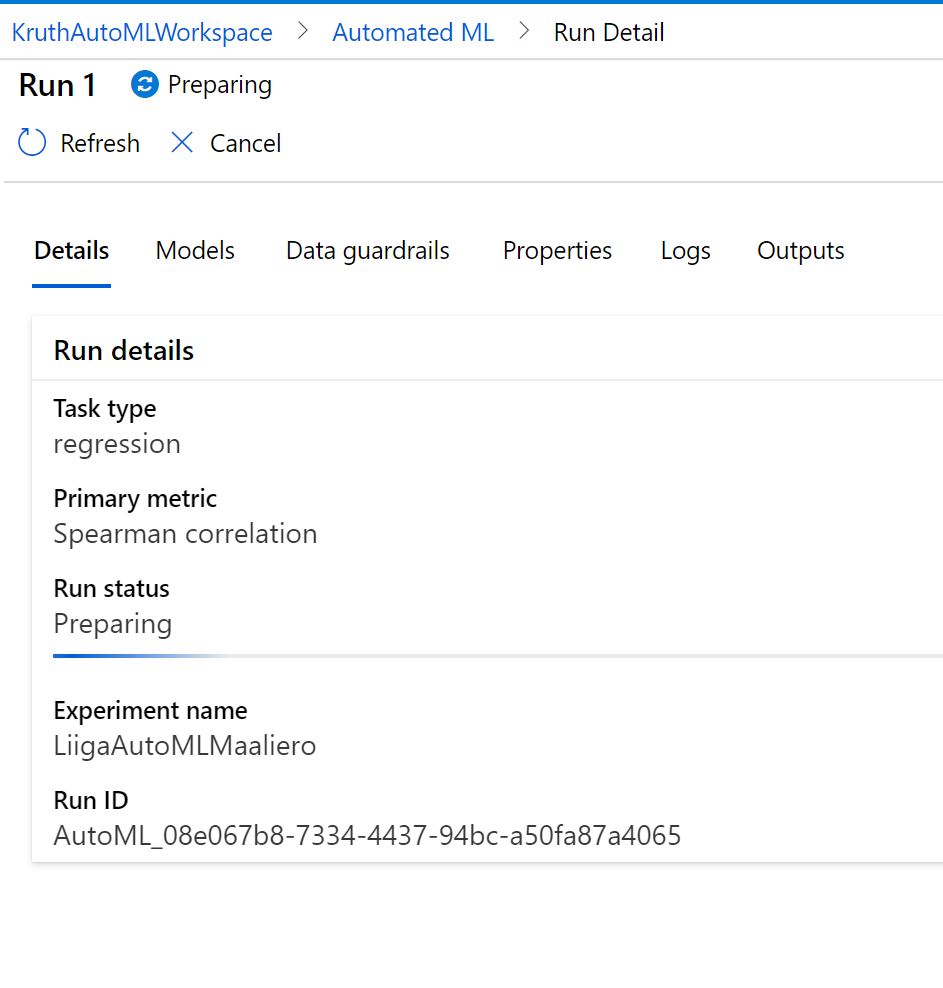This screenshot has height=988, width=943.
Task: Open the Outputs tab
Action: (801, 251)
